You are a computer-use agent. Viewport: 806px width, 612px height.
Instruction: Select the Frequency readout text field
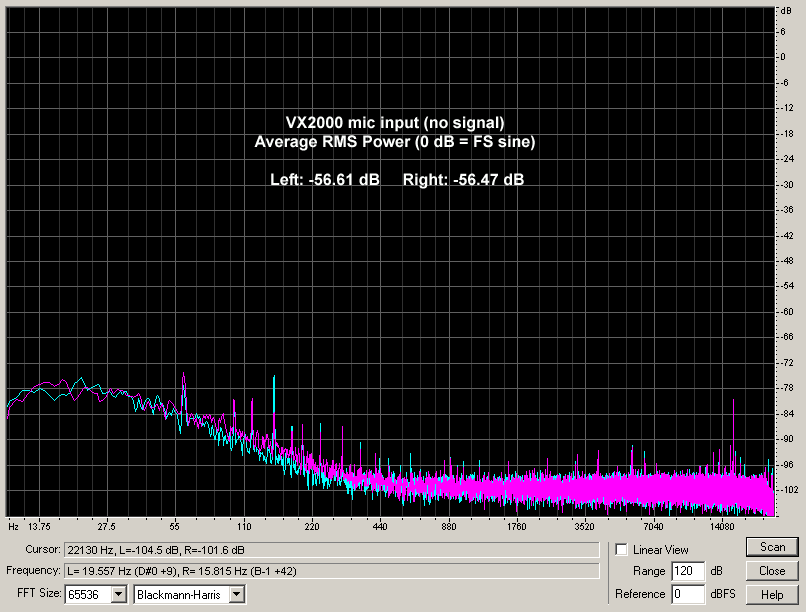[332, 571]
